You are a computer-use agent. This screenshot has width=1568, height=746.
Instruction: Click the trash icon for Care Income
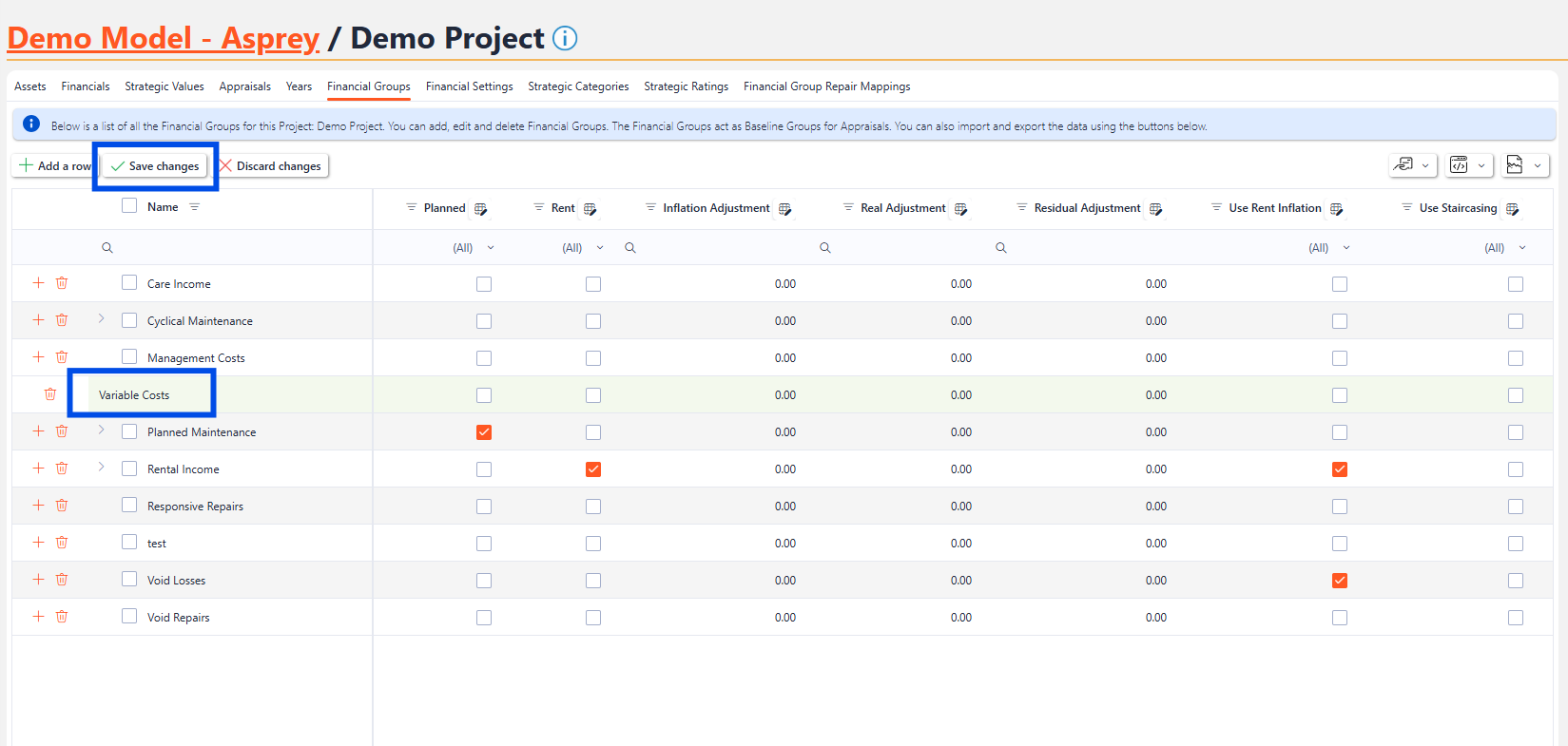pos(62,283)
